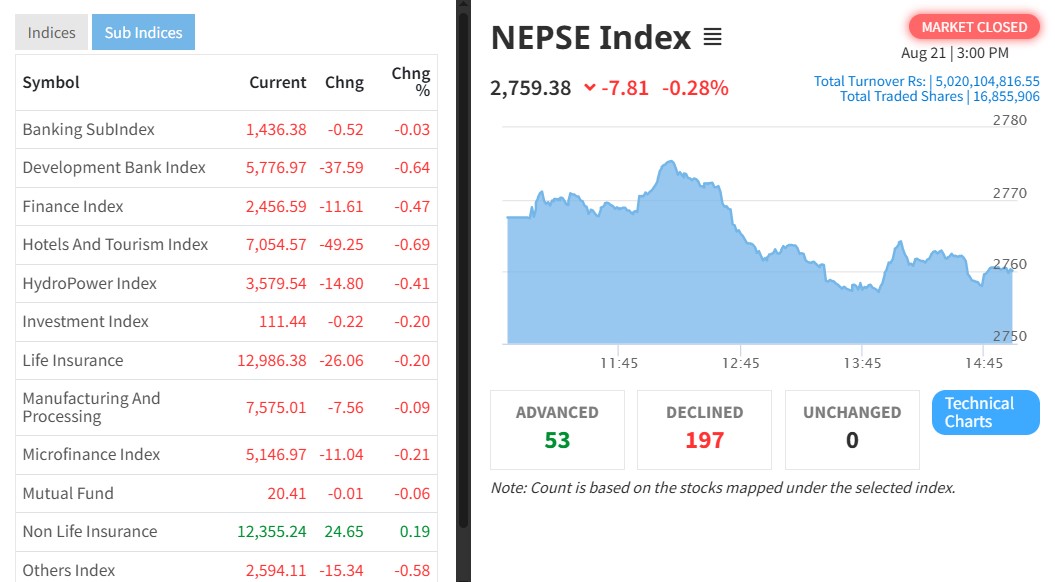The width and height of the screenshot is (1055, 582).
Task: Open the NEPSE Index hamburger menu icon
Action: [x=712, y=38]
